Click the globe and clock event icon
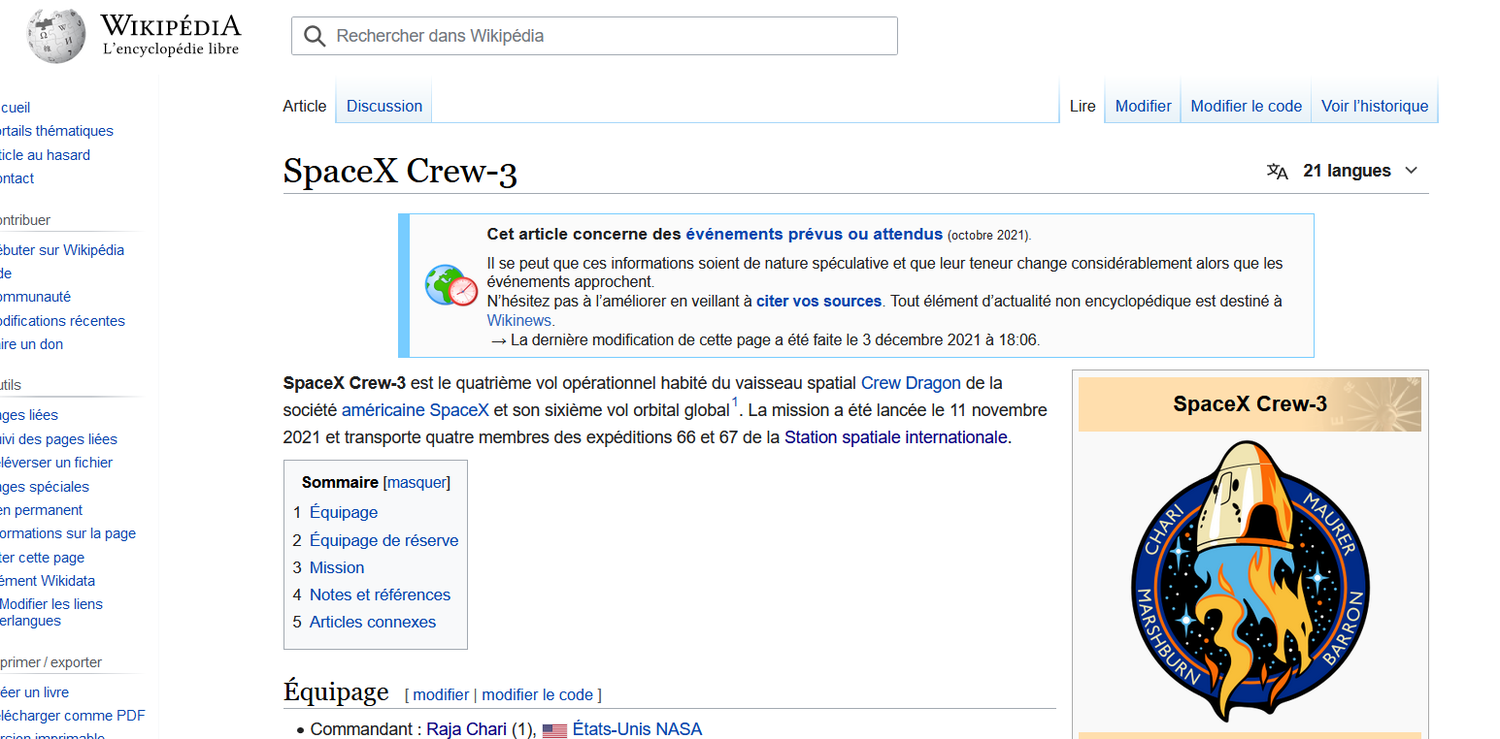1500x739 pixels. pos(451,286)
